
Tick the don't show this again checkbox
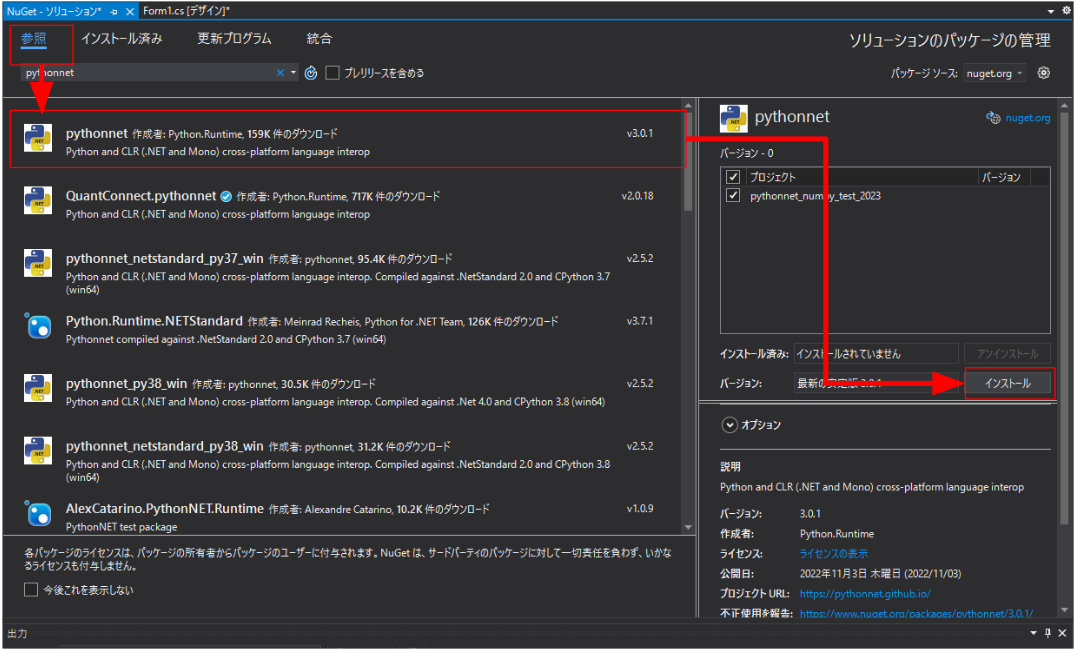click(31, 589)
